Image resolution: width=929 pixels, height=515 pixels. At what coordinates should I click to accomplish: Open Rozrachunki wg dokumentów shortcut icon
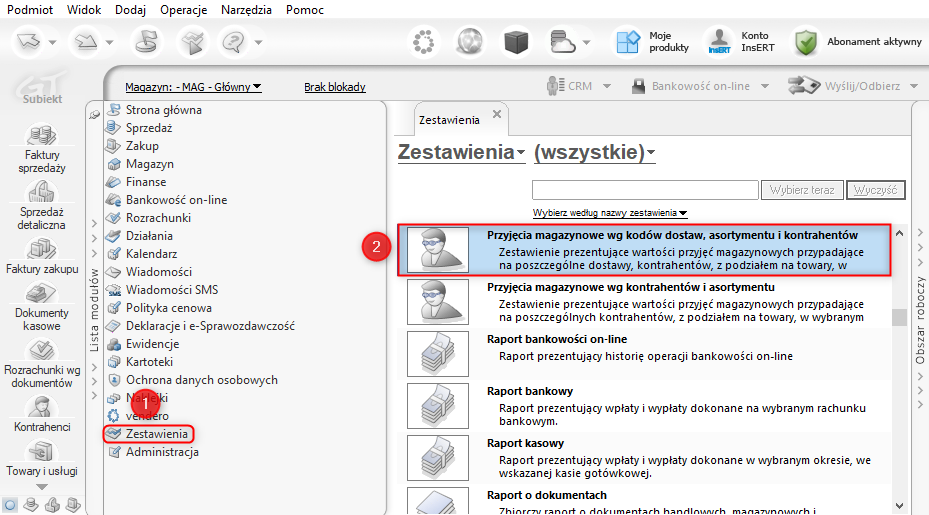pyautogui.click(x=41, y=350)
